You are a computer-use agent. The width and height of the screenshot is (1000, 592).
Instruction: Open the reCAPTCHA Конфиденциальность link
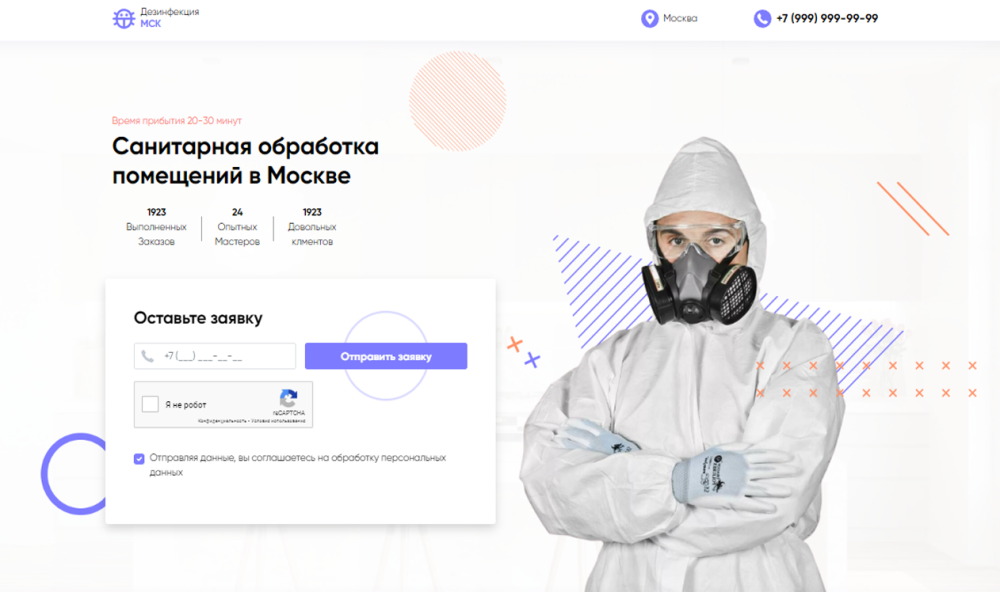click(x=222, y=421)
